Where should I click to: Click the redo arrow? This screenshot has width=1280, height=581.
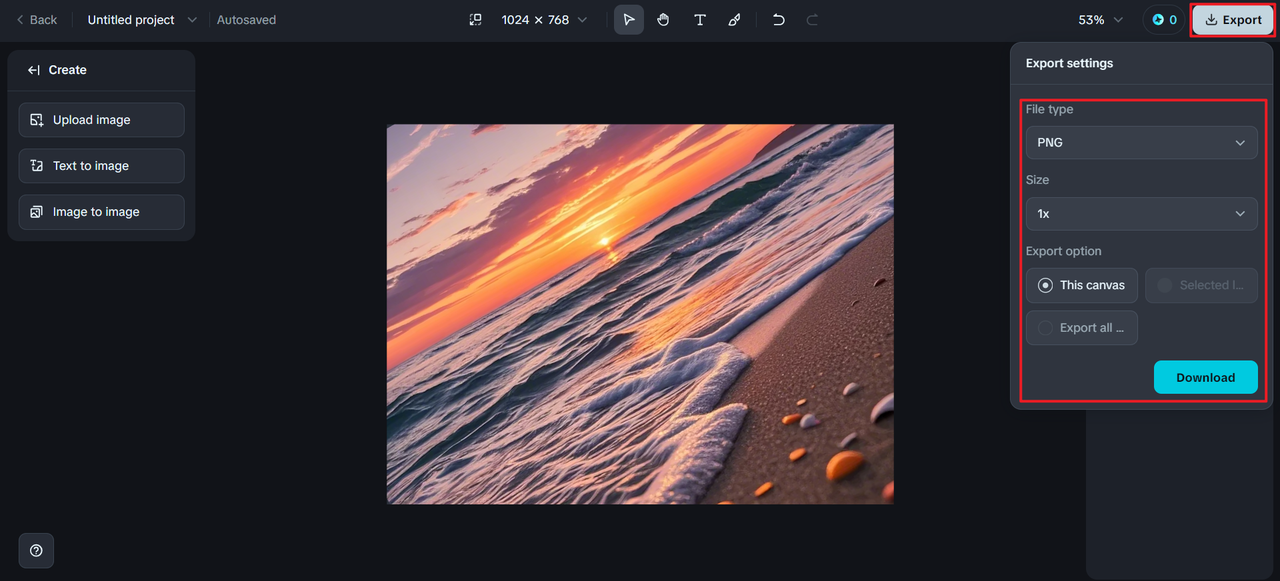tap(812, 20)
